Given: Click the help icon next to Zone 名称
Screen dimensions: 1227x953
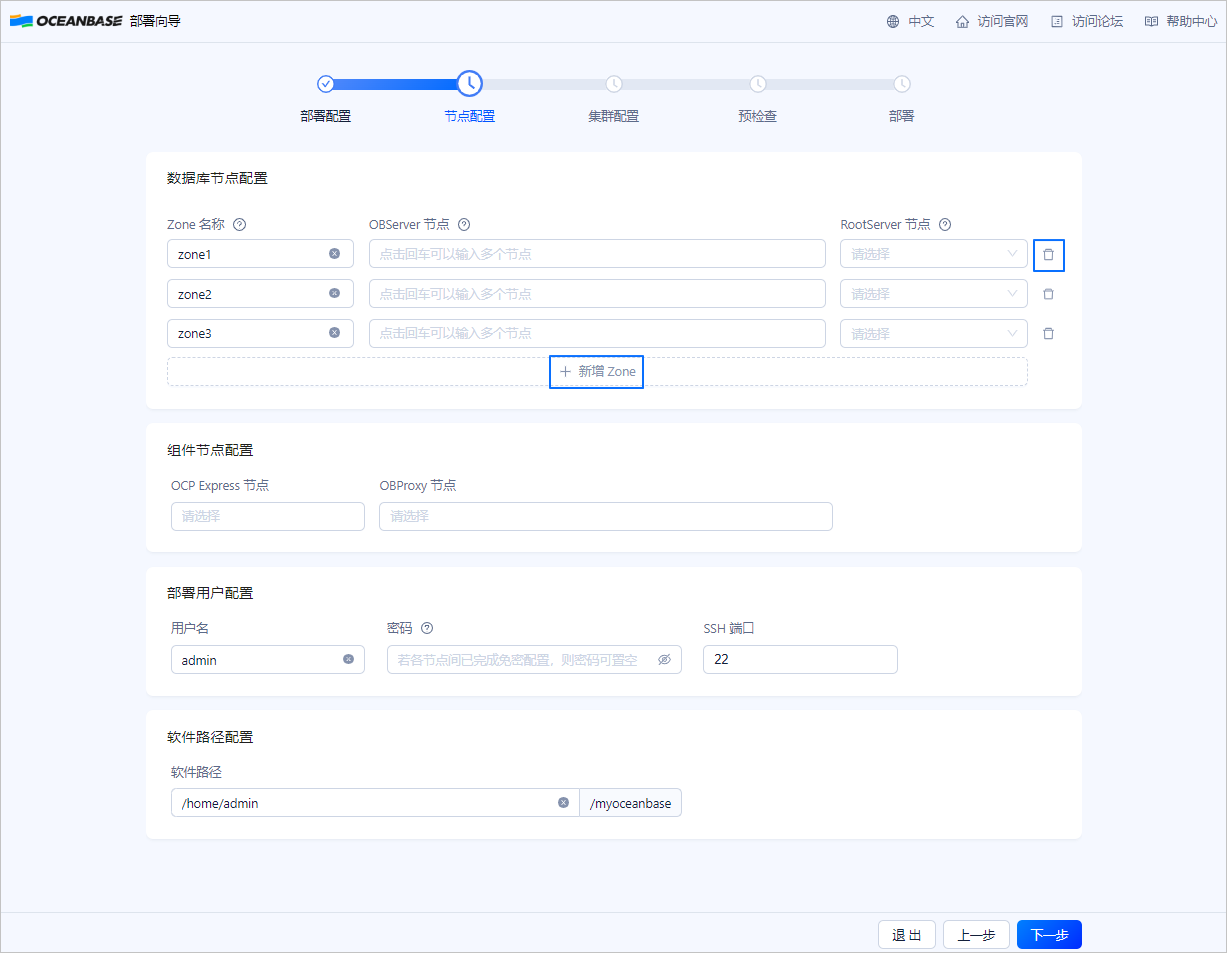Looking at the screenshot, I should 239,224.
